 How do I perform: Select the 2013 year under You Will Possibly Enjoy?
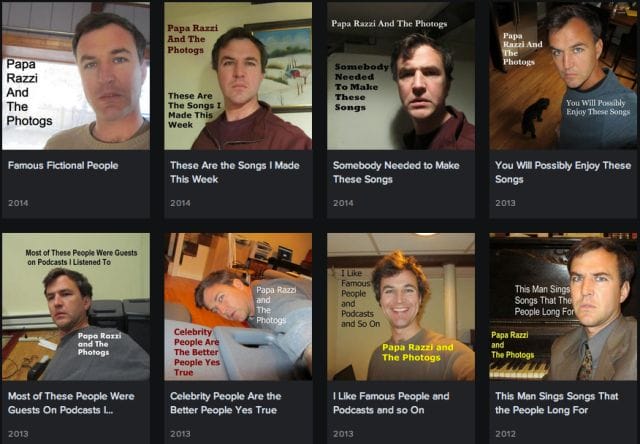[505, 203]
